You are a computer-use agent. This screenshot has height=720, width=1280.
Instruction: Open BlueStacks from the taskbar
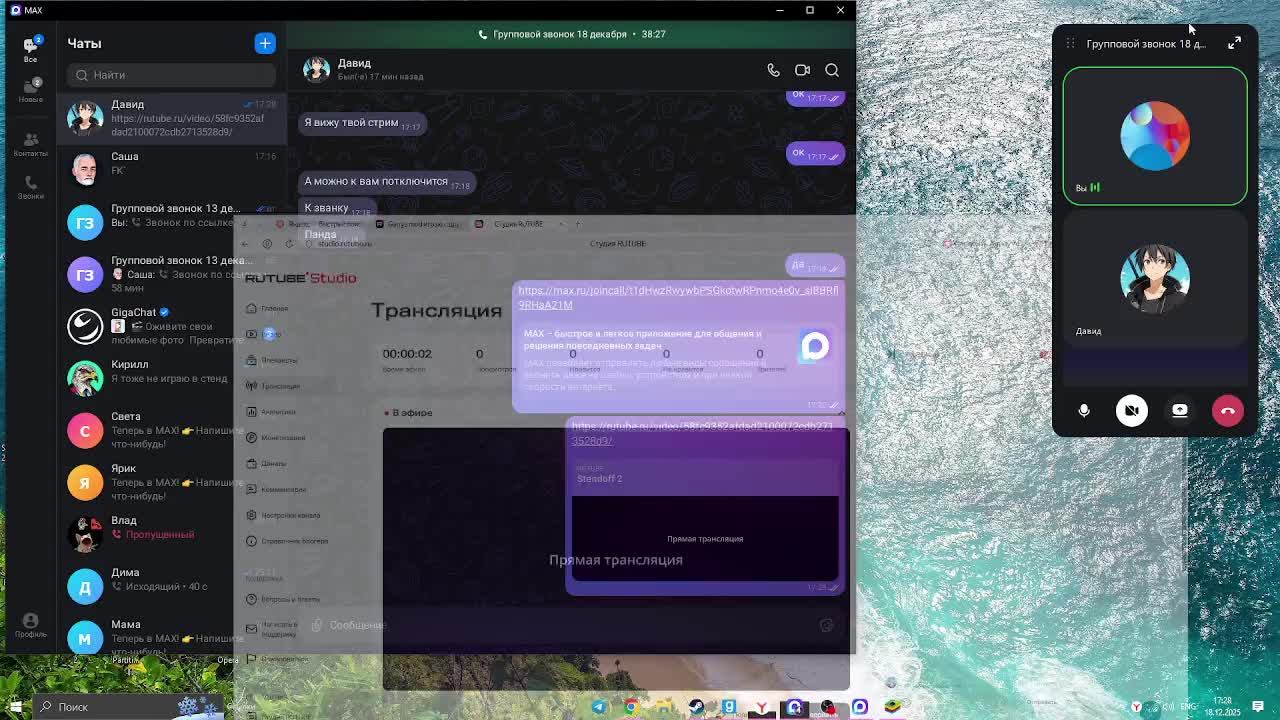[892, 707]
